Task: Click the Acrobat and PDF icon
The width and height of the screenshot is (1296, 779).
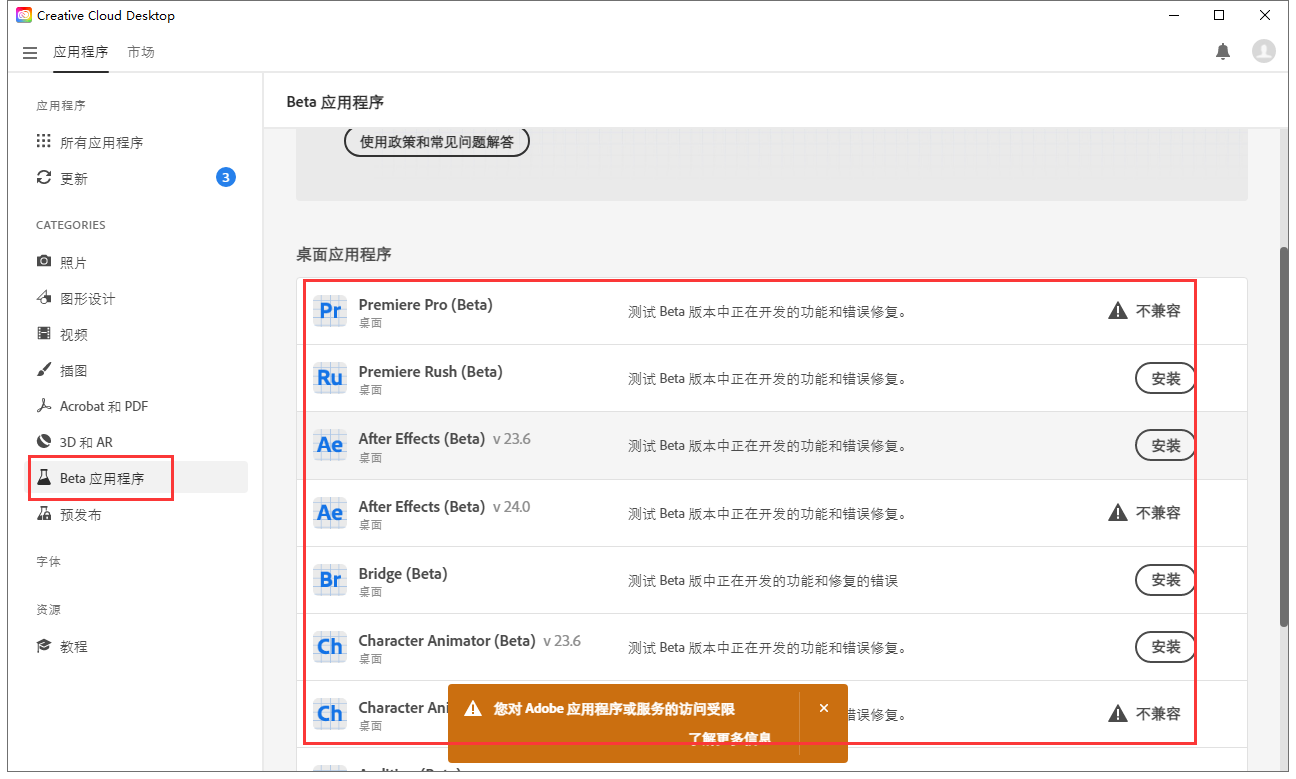Action: (x=44, y=405)
